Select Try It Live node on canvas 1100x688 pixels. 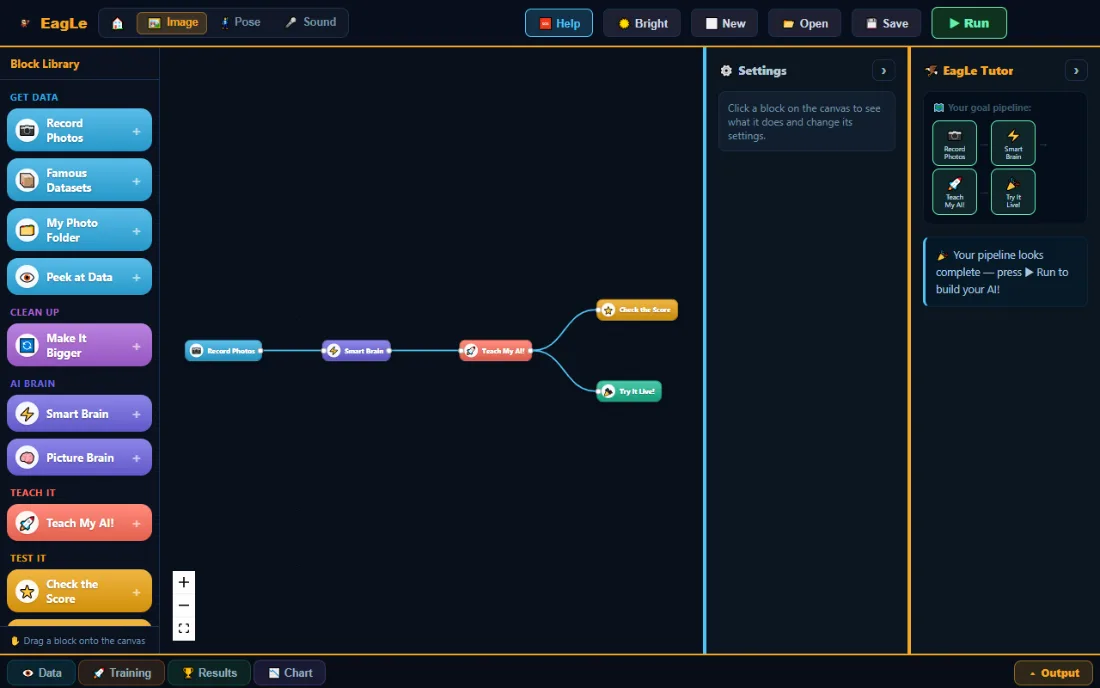coord(629,391)
